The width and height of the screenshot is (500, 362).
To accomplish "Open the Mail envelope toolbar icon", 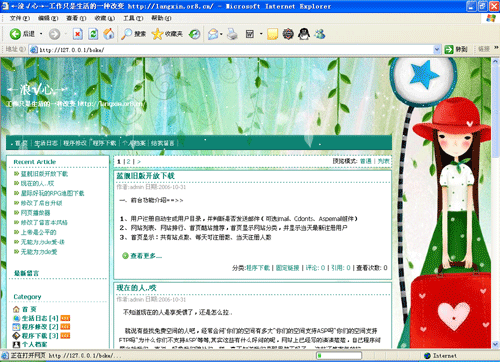I will (213, 34).
